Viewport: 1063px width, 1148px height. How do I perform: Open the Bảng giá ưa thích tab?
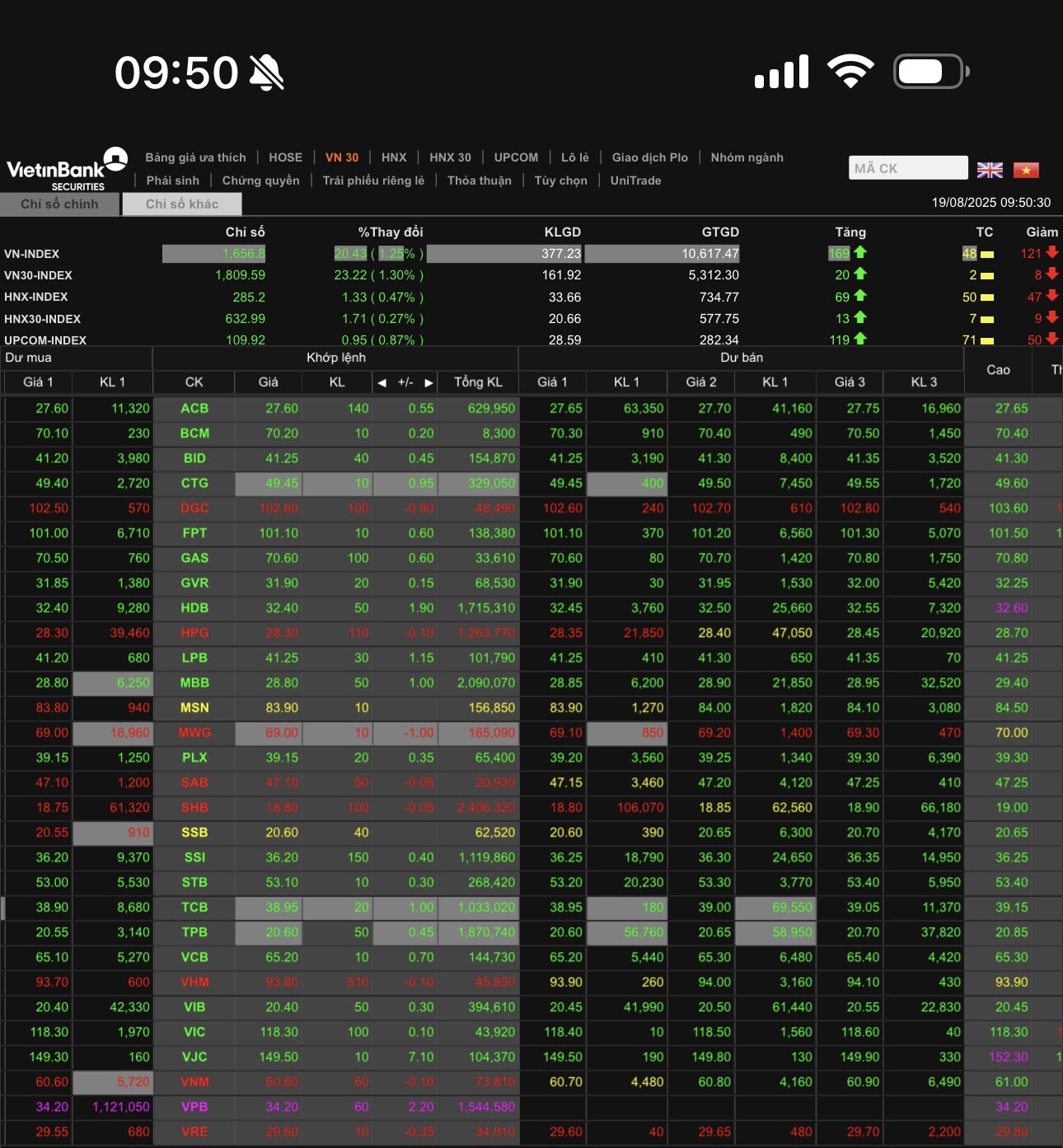pos(195,157)
